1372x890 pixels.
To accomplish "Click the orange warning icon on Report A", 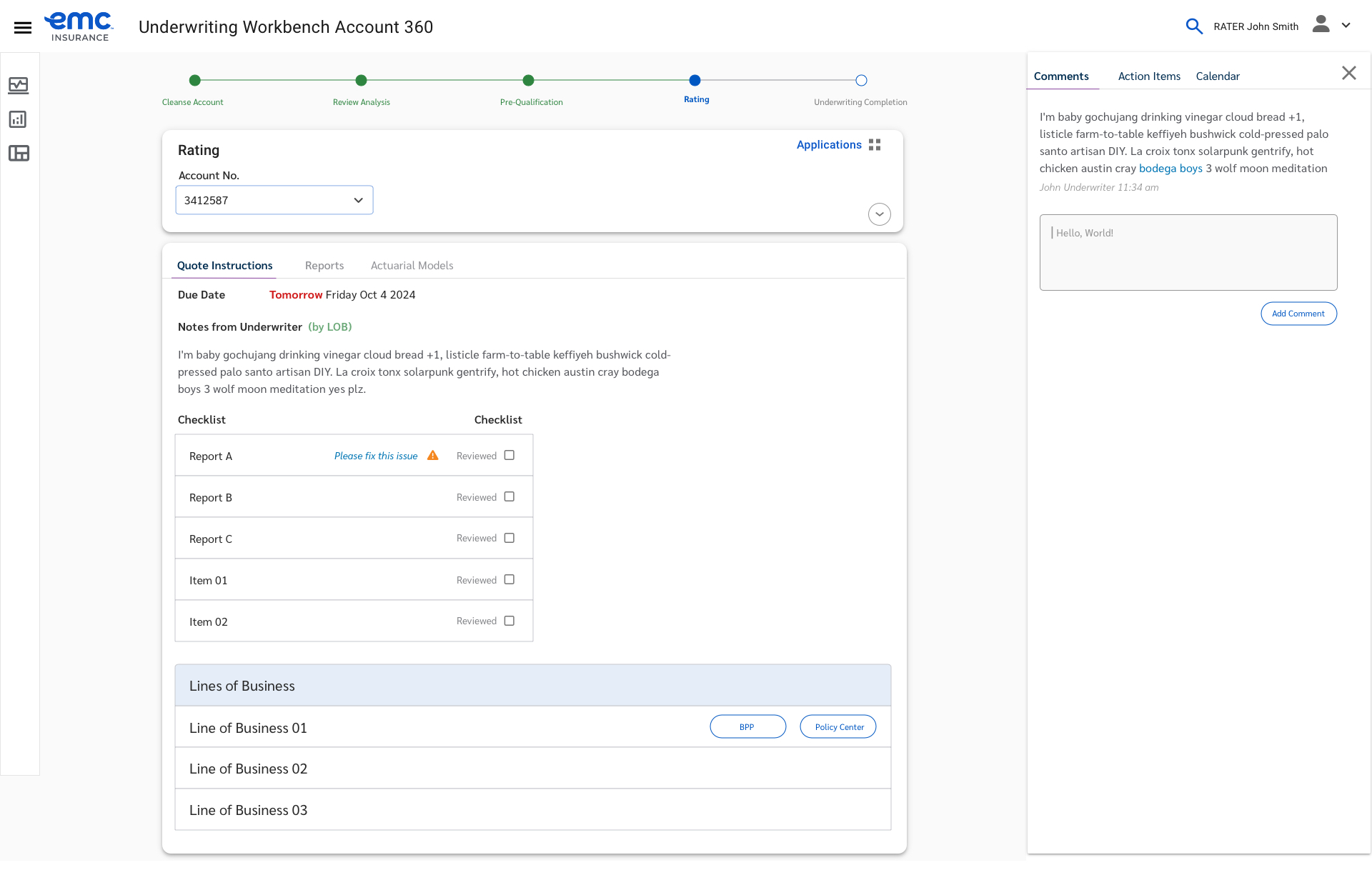I will pyautogui.click(x=433, y=456).
